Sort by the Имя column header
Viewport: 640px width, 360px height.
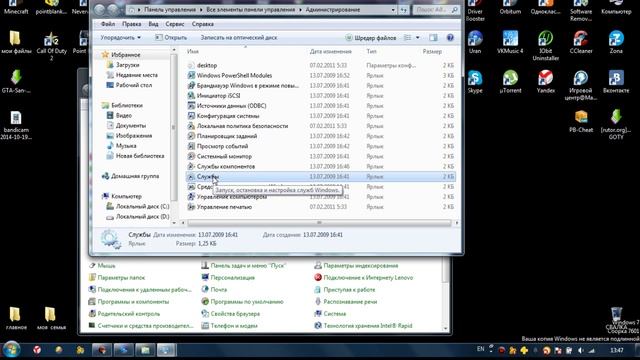click(x=193, y=51)
